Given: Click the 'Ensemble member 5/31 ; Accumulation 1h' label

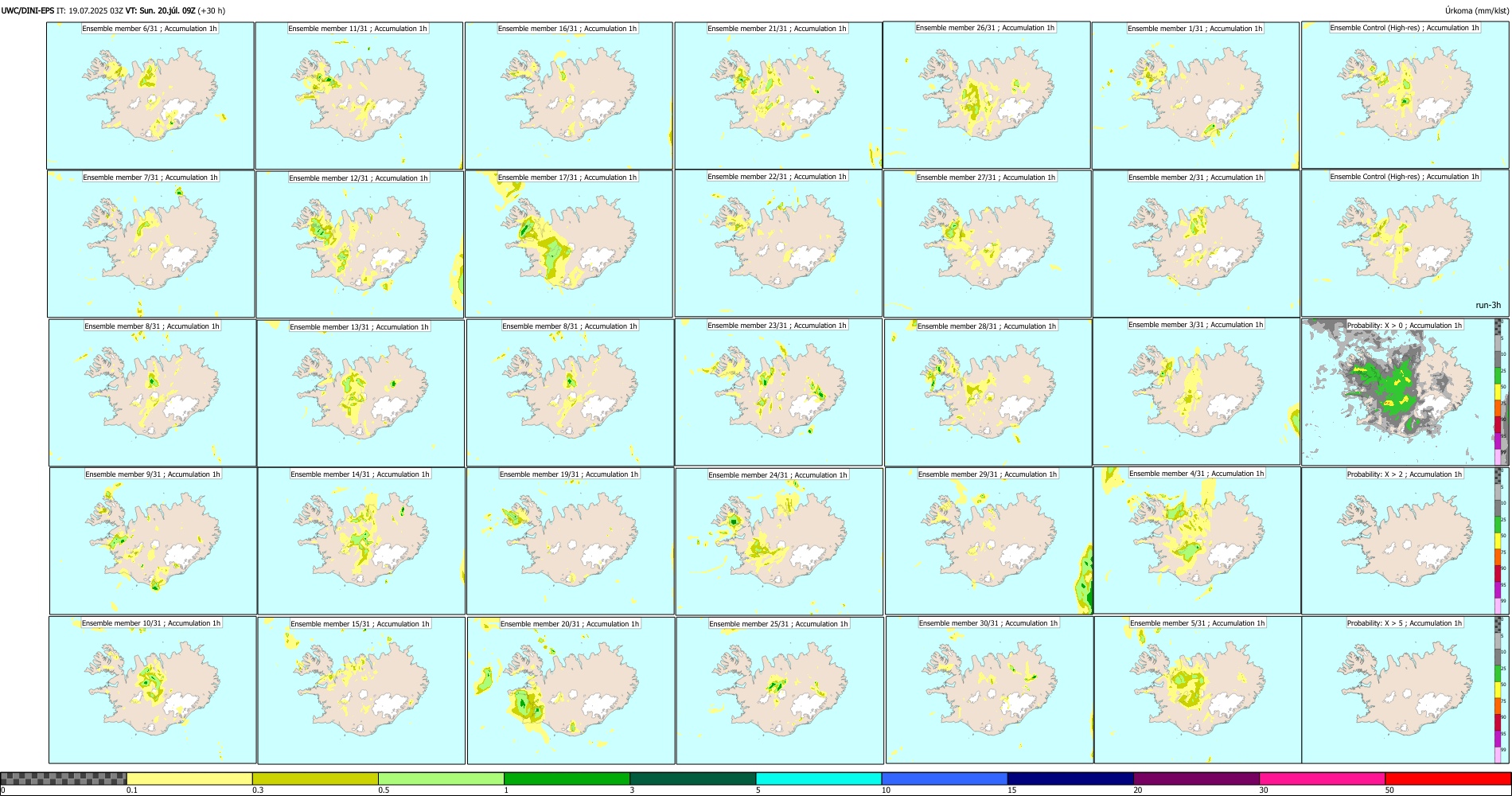Looking at the screenshot, I should coord(1198,623).
